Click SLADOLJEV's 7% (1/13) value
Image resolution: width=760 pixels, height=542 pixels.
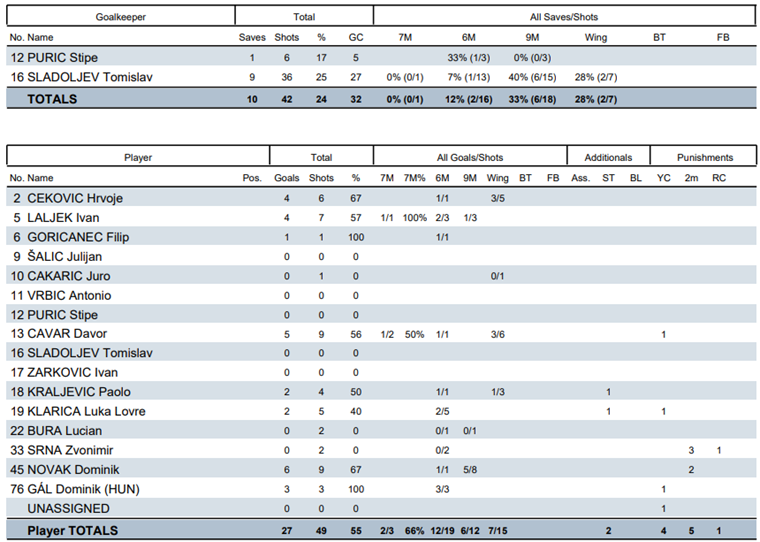tap(469, 77)
